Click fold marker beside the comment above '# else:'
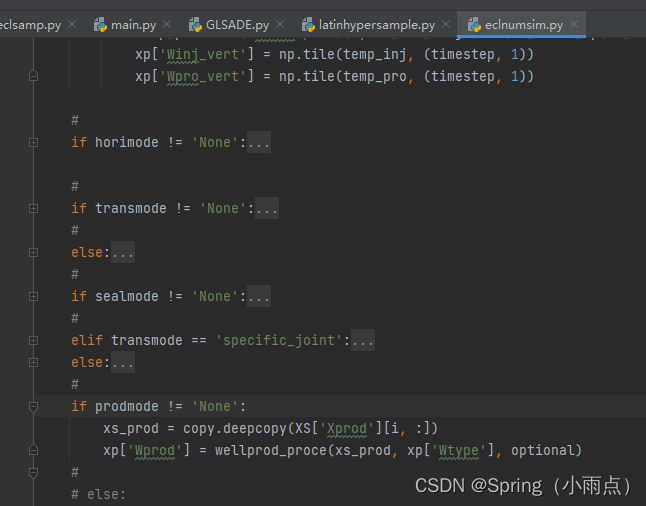646x506 pixels. pos(34,473)
